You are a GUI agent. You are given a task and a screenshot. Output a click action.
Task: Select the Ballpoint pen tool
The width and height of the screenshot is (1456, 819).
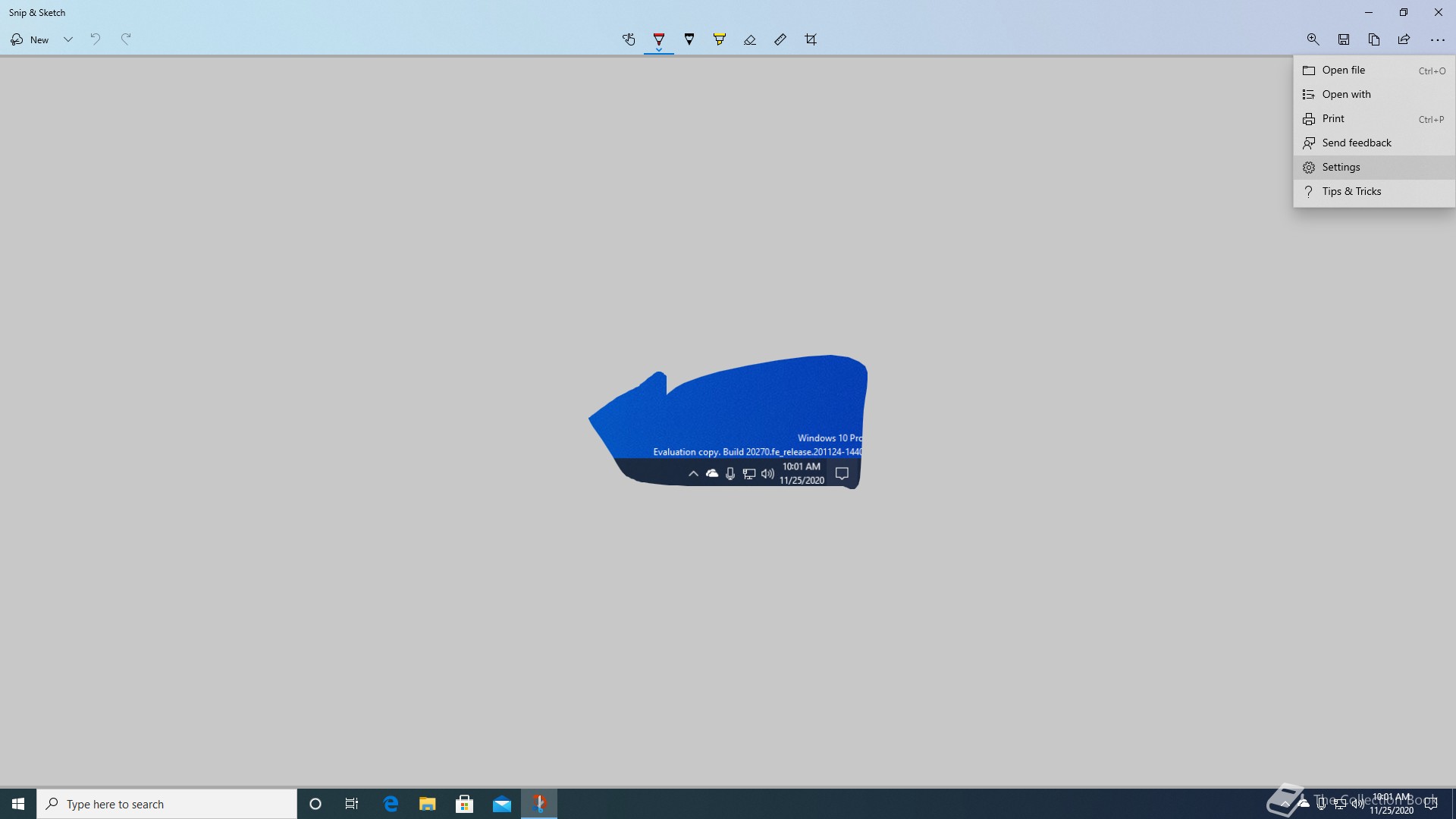pyautogui.click(x=659, y=38)
